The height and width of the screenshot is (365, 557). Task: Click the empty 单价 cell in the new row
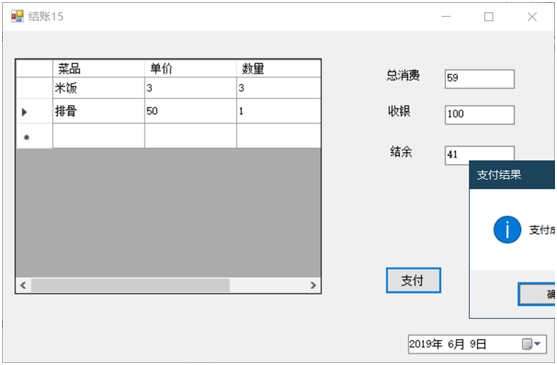click(x=190, y=136)
